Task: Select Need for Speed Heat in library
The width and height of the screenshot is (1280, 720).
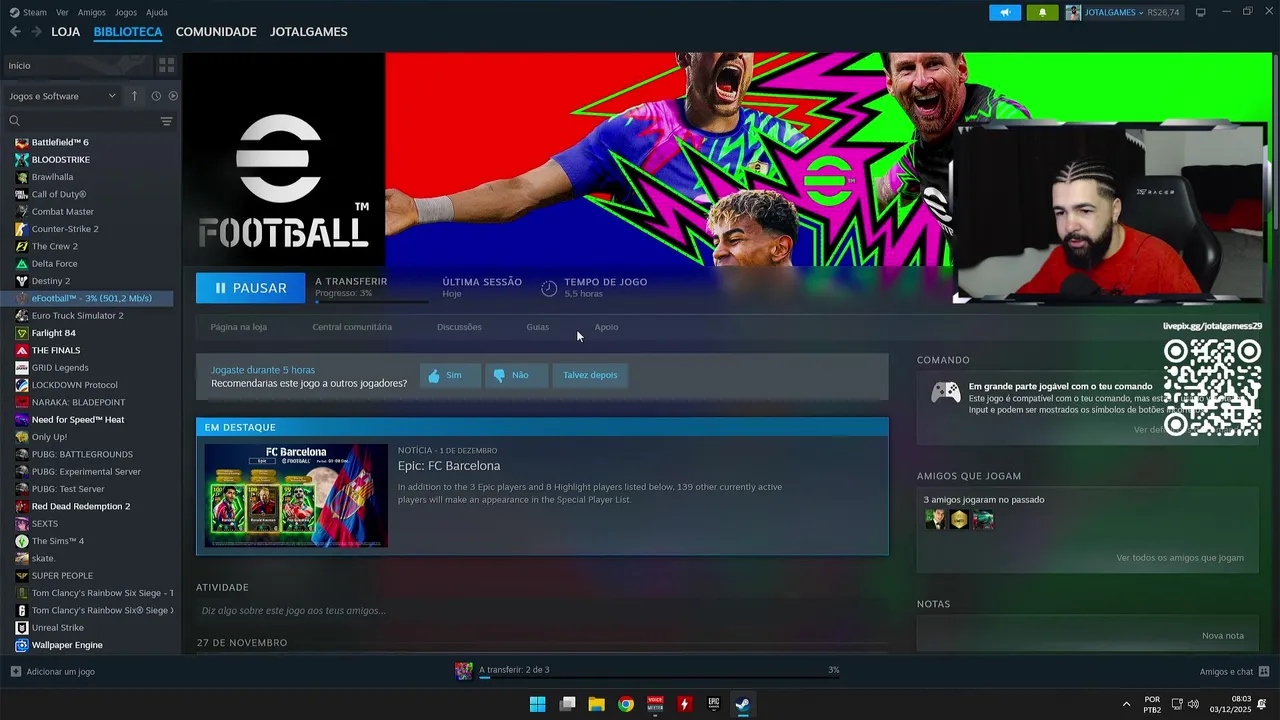Action: 78,420
